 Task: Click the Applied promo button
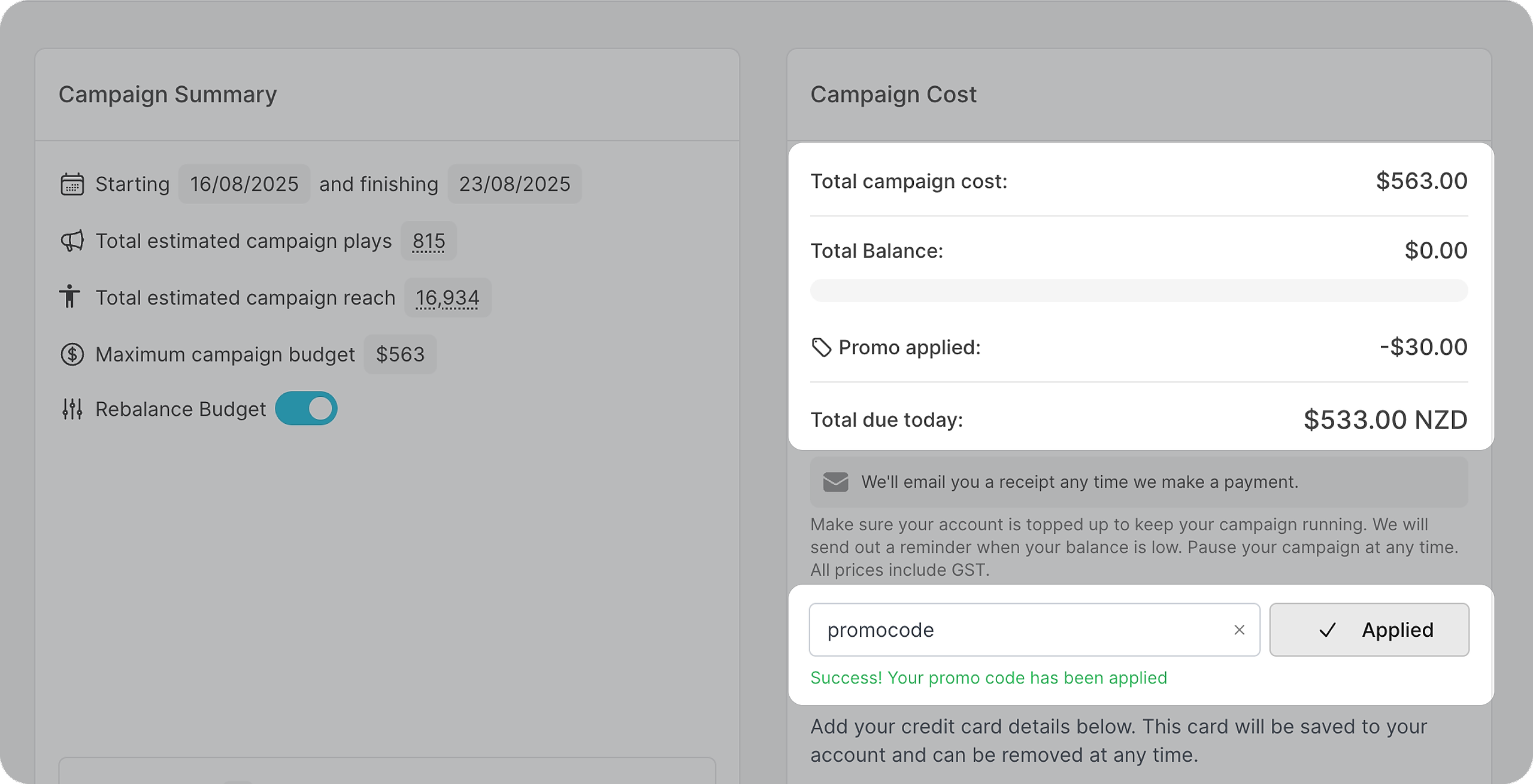tap(1369, 630)
